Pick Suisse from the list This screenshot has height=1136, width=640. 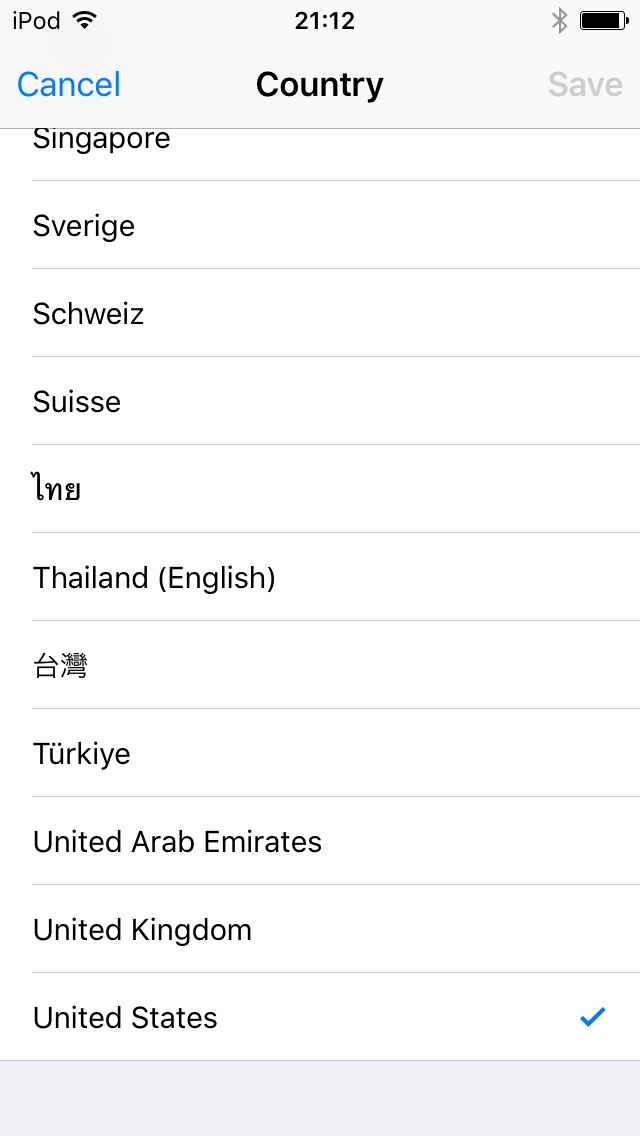click(77, 402)
